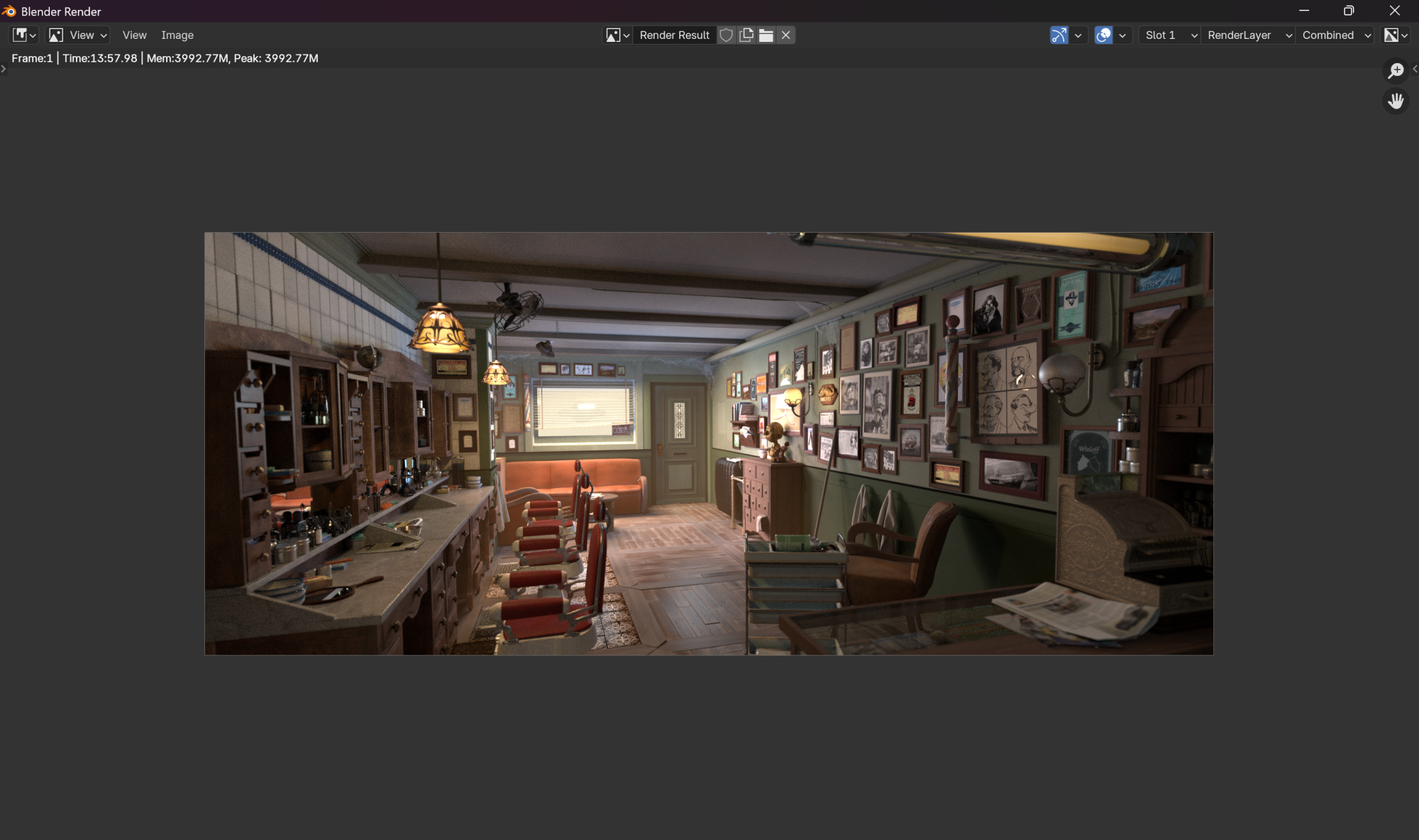1419x840 pixels.
Task: Expand overlay options dropdown arrow
Action: 1122,35
